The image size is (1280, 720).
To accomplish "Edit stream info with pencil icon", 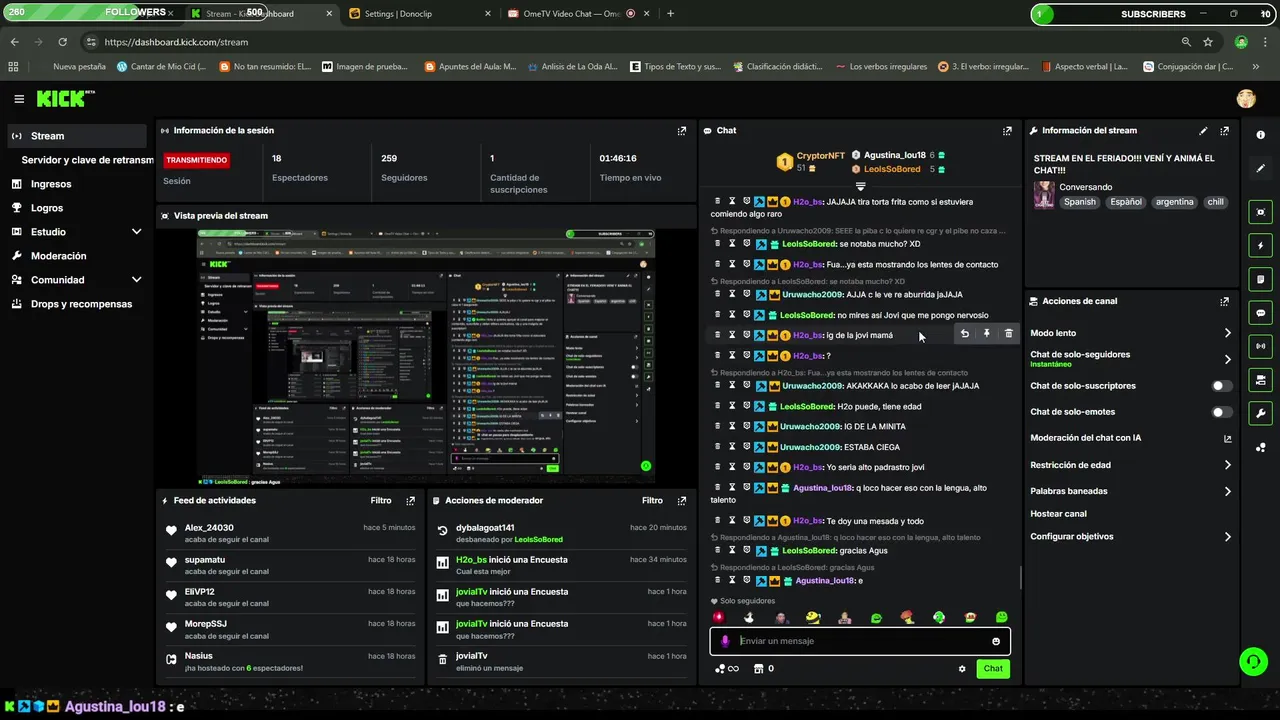I will pos(1203,131).
